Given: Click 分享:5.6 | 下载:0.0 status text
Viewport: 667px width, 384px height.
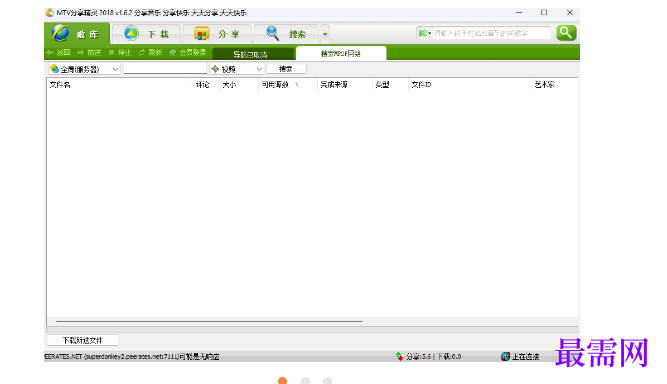Looking at the screenshot, I should pyautogui.click(x=433, y=356).
